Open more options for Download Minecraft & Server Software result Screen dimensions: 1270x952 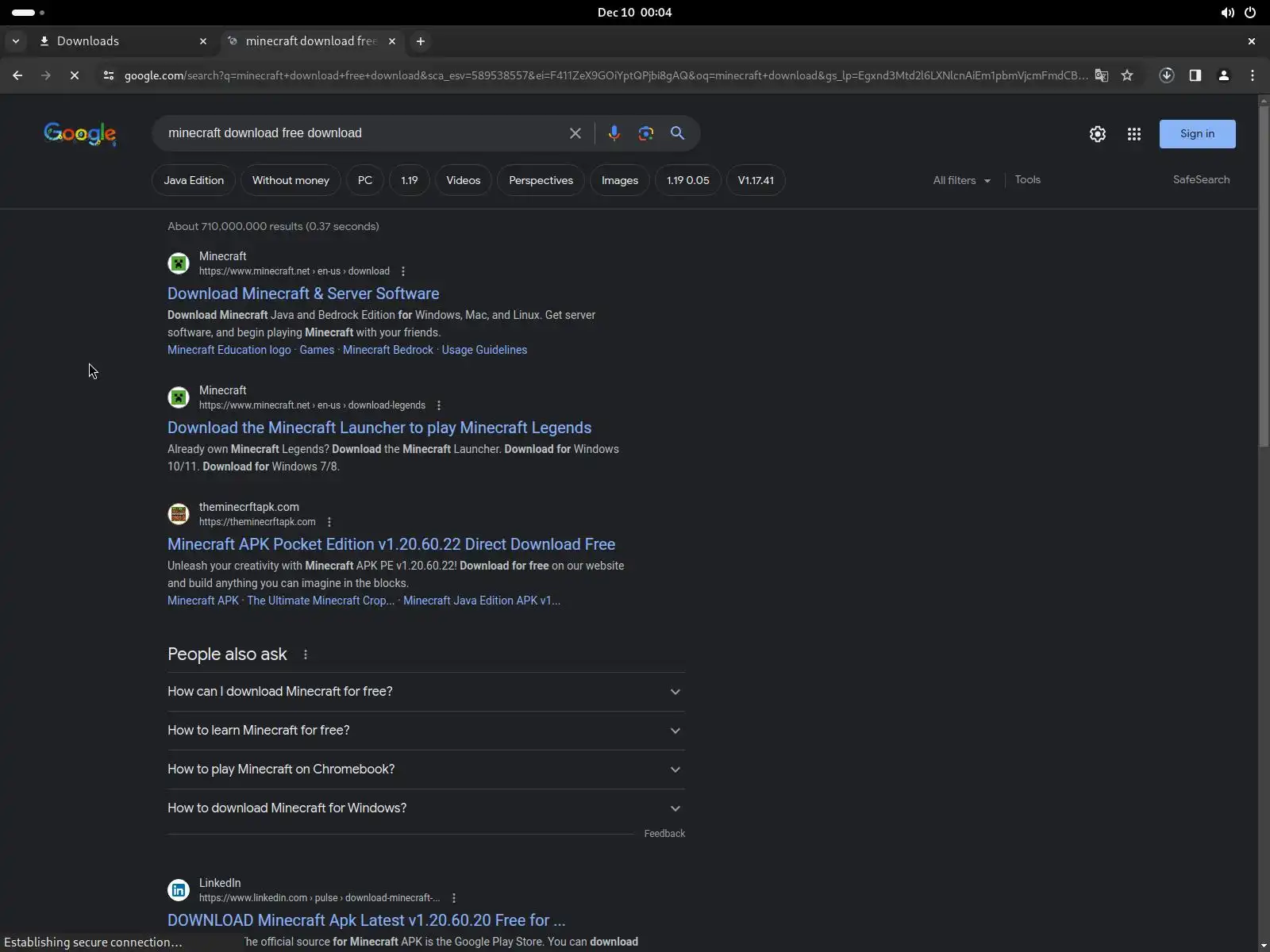403,271
